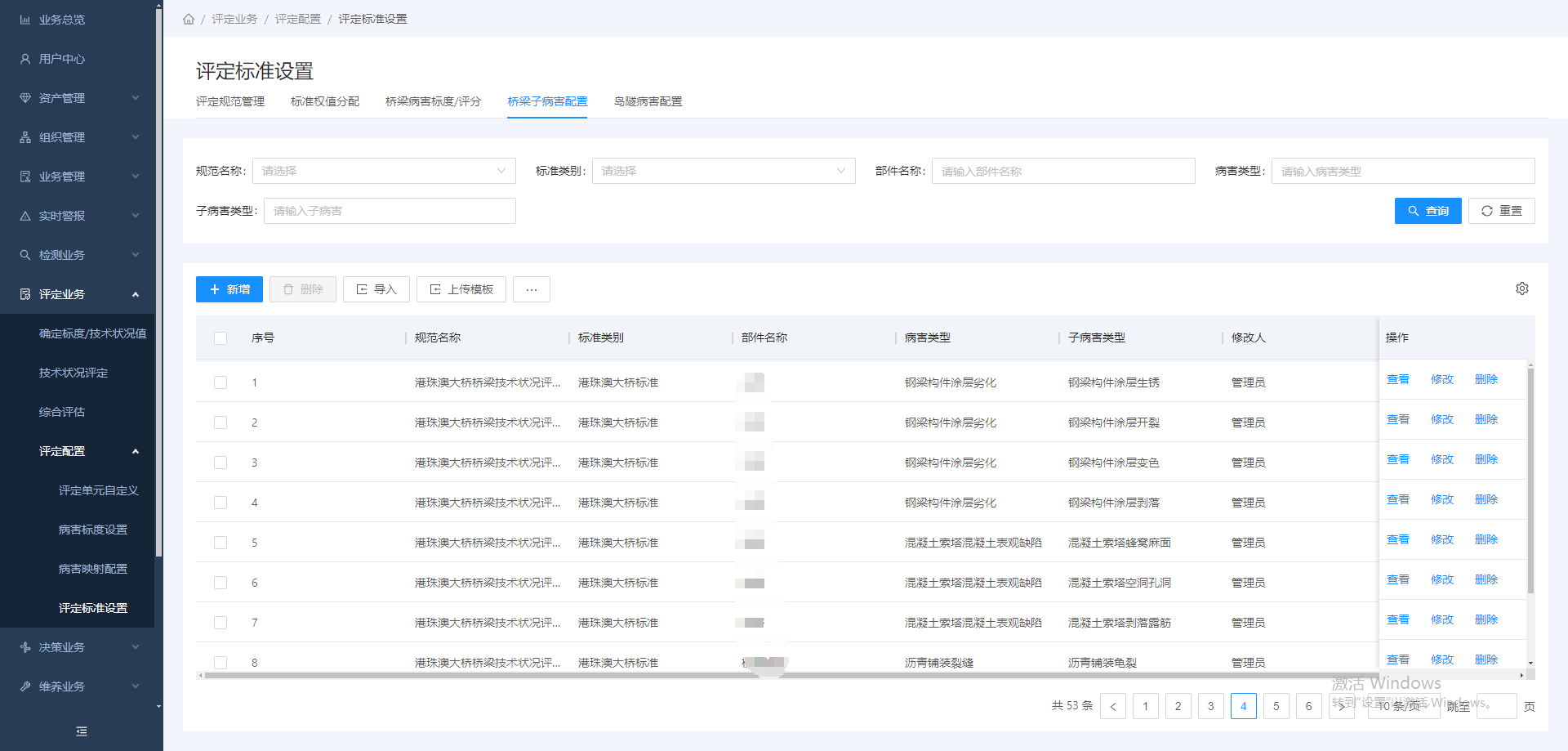The image size is (1568, 751).
Task: Expand the 检测业务 menu chevron
Action: click(136, 255)
